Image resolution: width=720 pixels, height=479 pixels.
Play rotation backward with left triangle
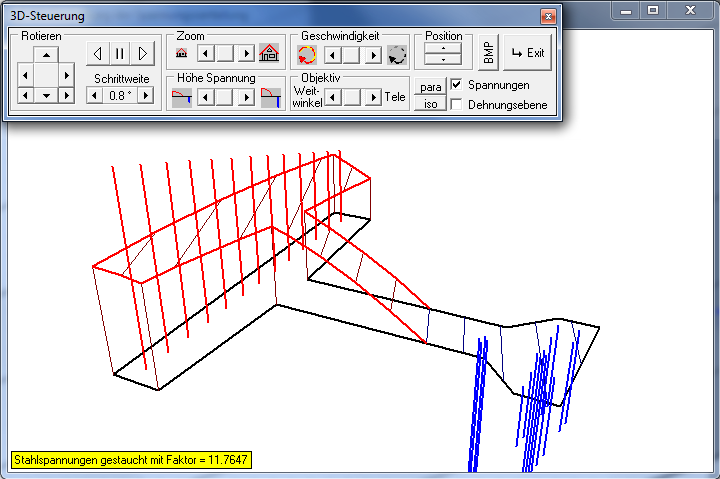coord(97,53)
